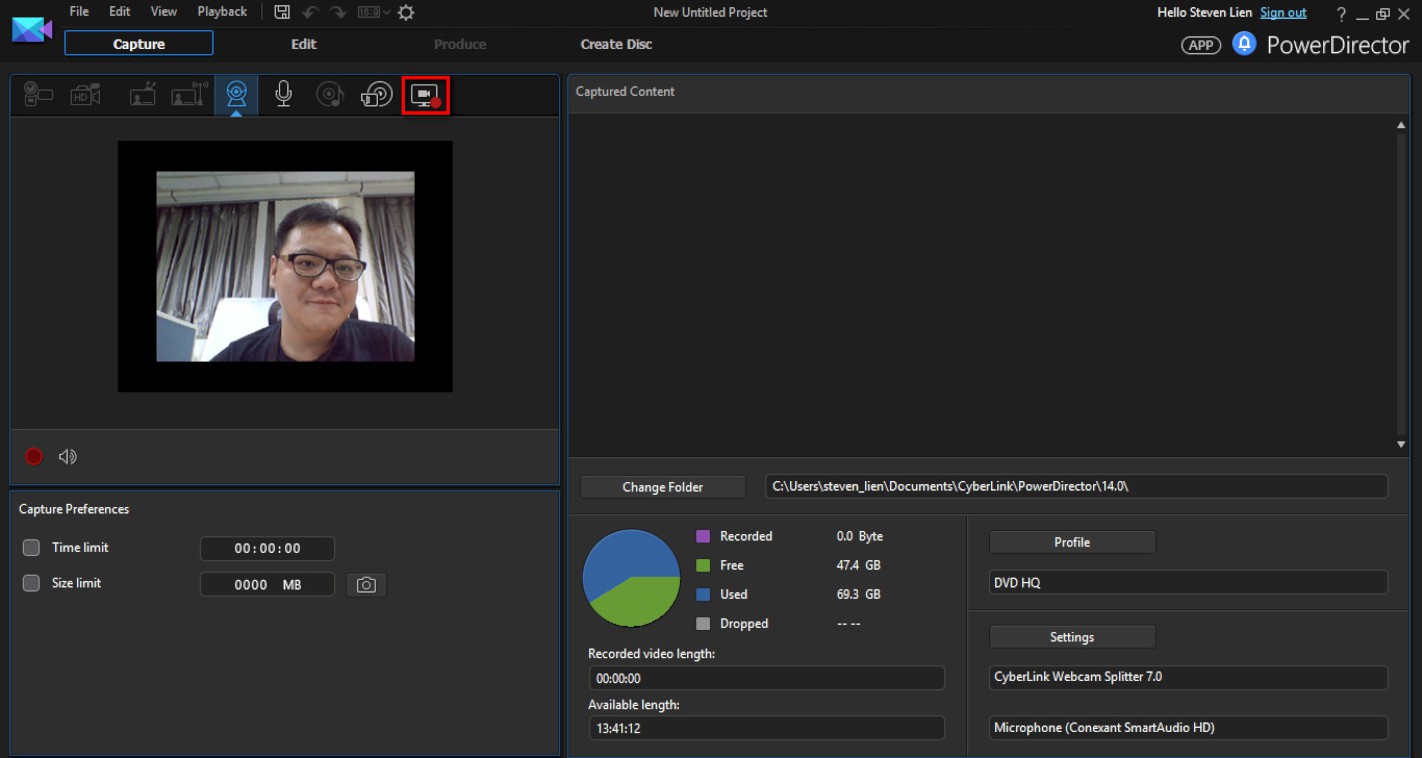Click the blue Used legend swatch
This screenshot has width=1422, height=758.
point(703,594)
